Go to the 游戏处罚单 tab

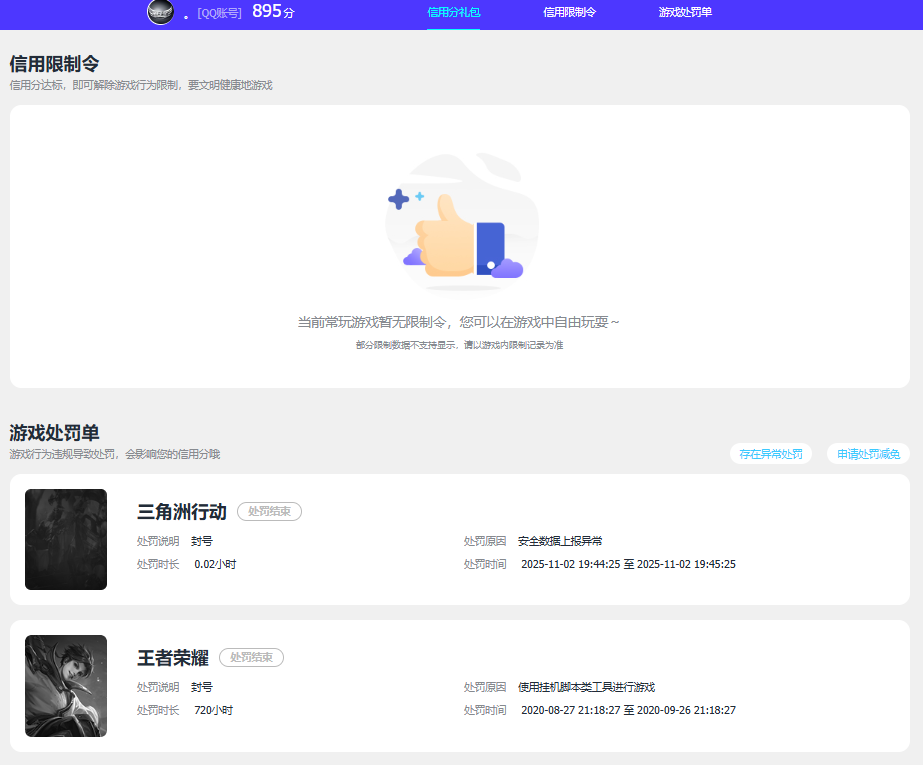(685, 12)
